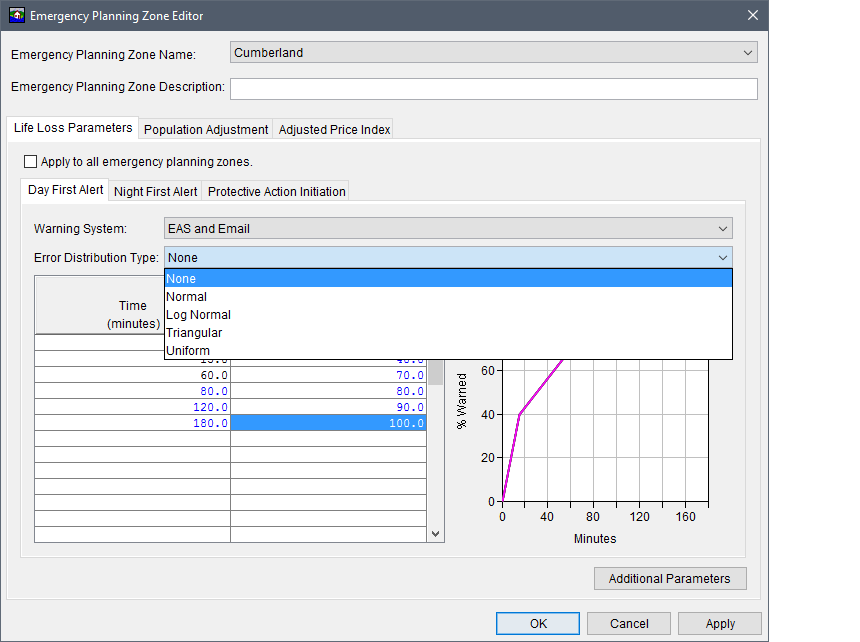Image resolution: width=860 pixels, height=642 pixels.
Task: Click the Emergency Planning Zone Editor title icon
Action: (x=17, y=15)
